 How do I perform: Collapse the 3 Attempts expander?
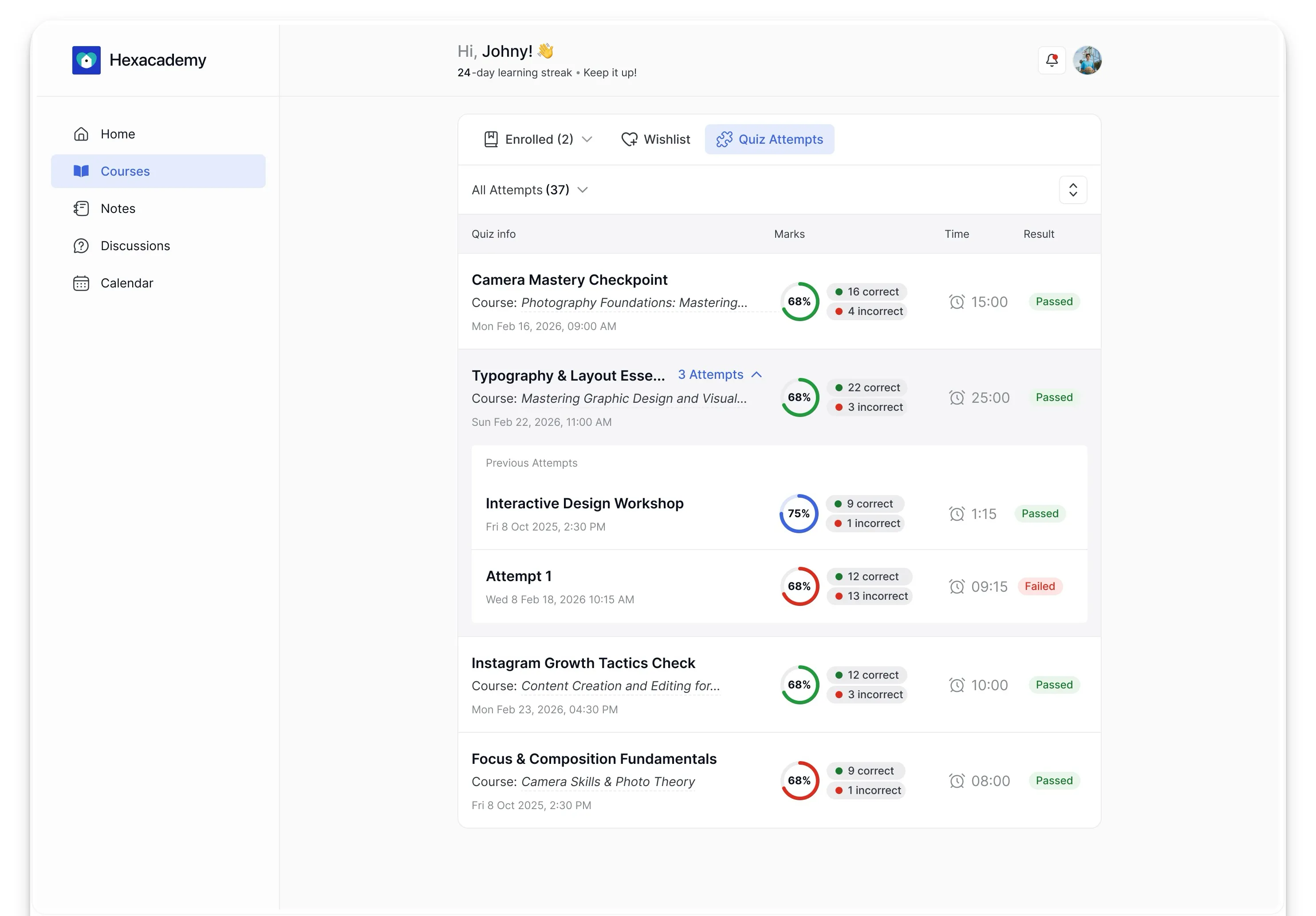[x=720, y=375]
